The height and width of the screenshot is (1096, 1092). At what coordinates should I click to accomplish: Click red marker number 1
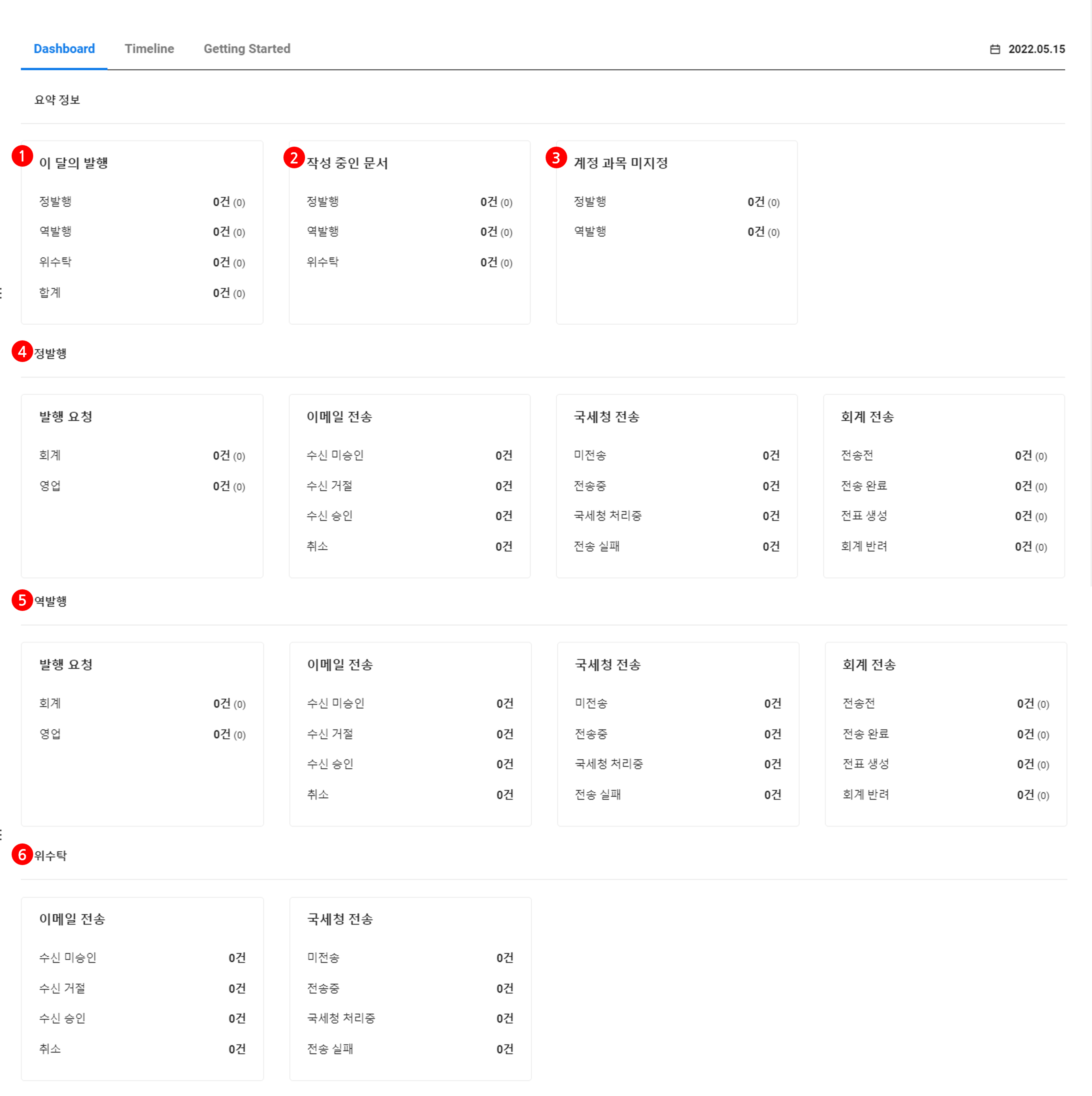(x=22, y=155)
